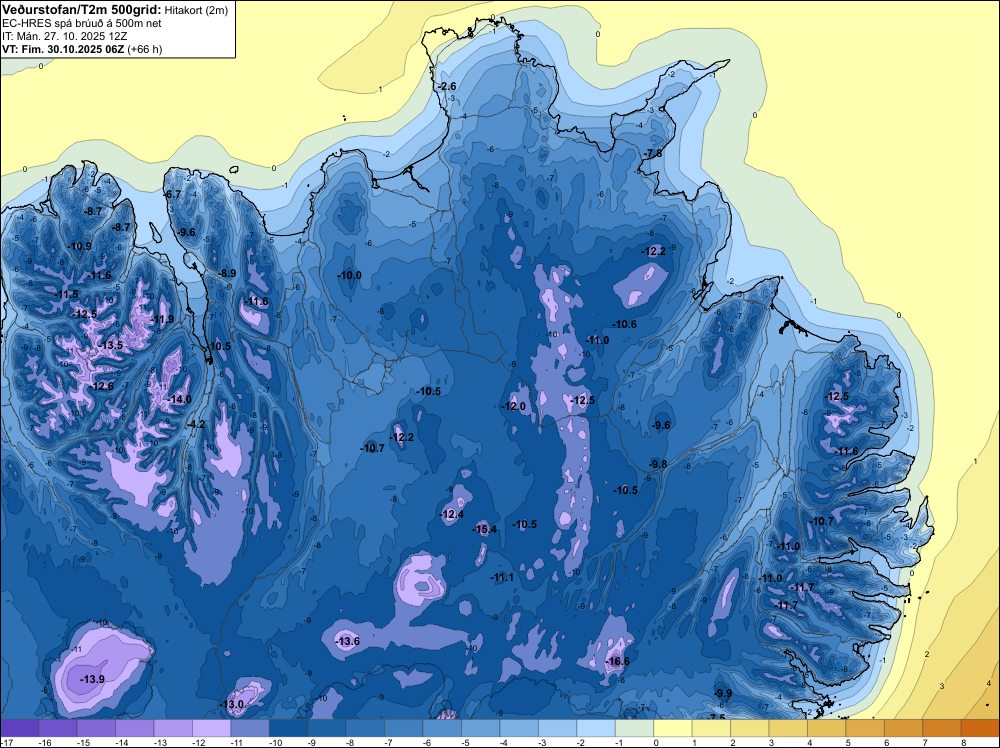Click the -8.9 temperature value

click(x=227, y=273)
